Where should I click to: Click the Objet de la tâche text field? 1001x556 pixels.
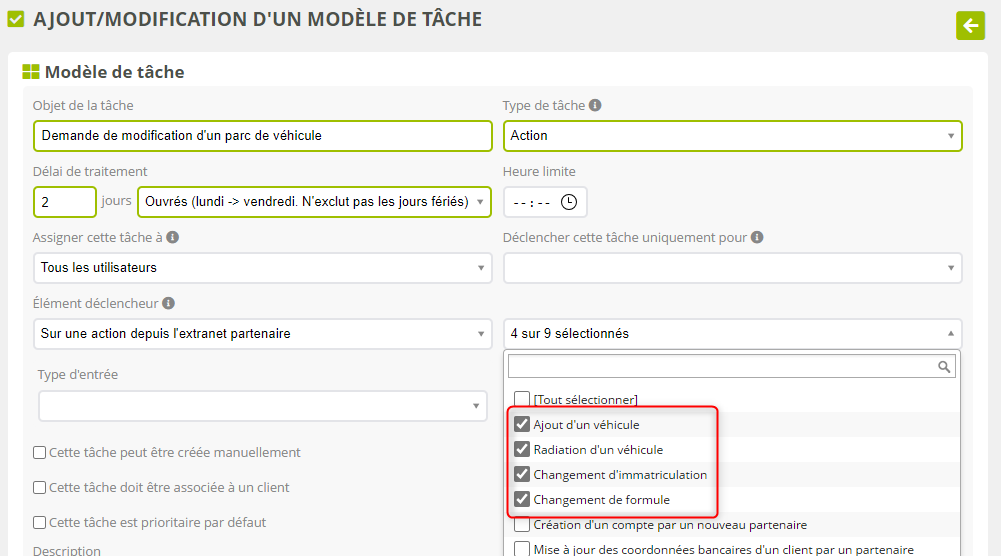point(262,136)
